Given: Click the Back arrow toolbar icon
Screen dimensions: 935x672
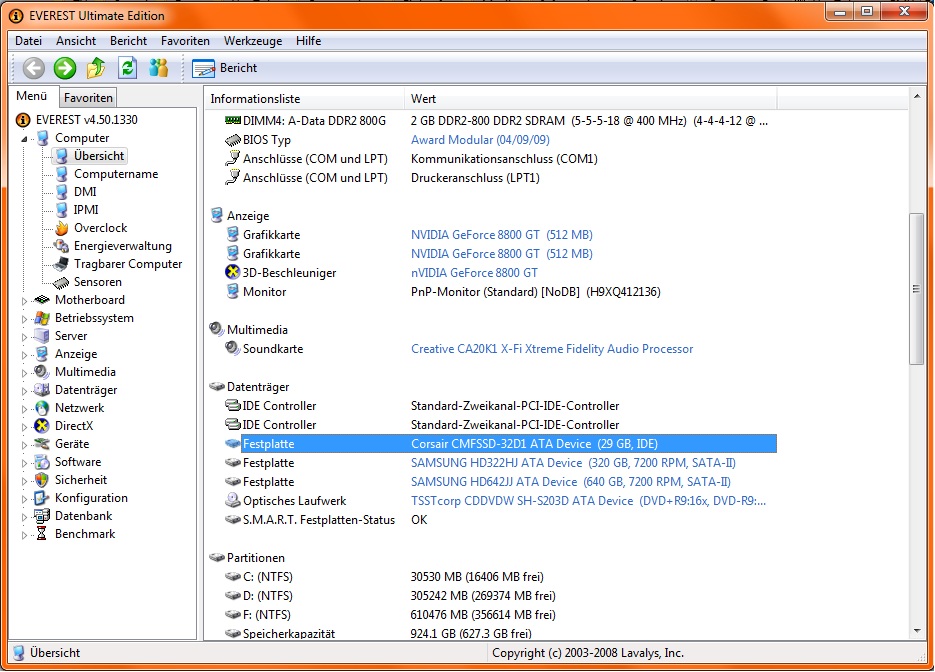Looking at the screenshot, I should click(34, 68).
